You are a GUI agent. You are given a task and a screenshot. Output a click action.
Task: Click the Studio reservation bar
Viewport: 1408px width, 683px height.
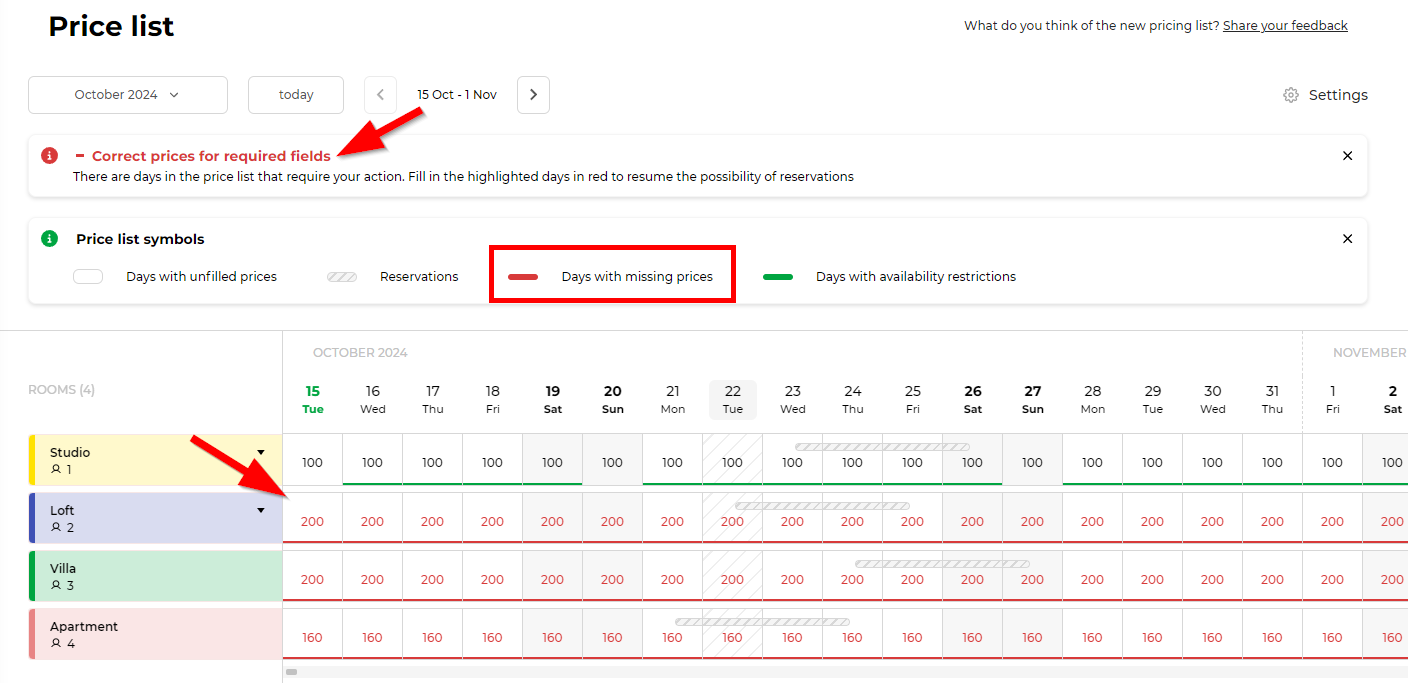[882, 447]
